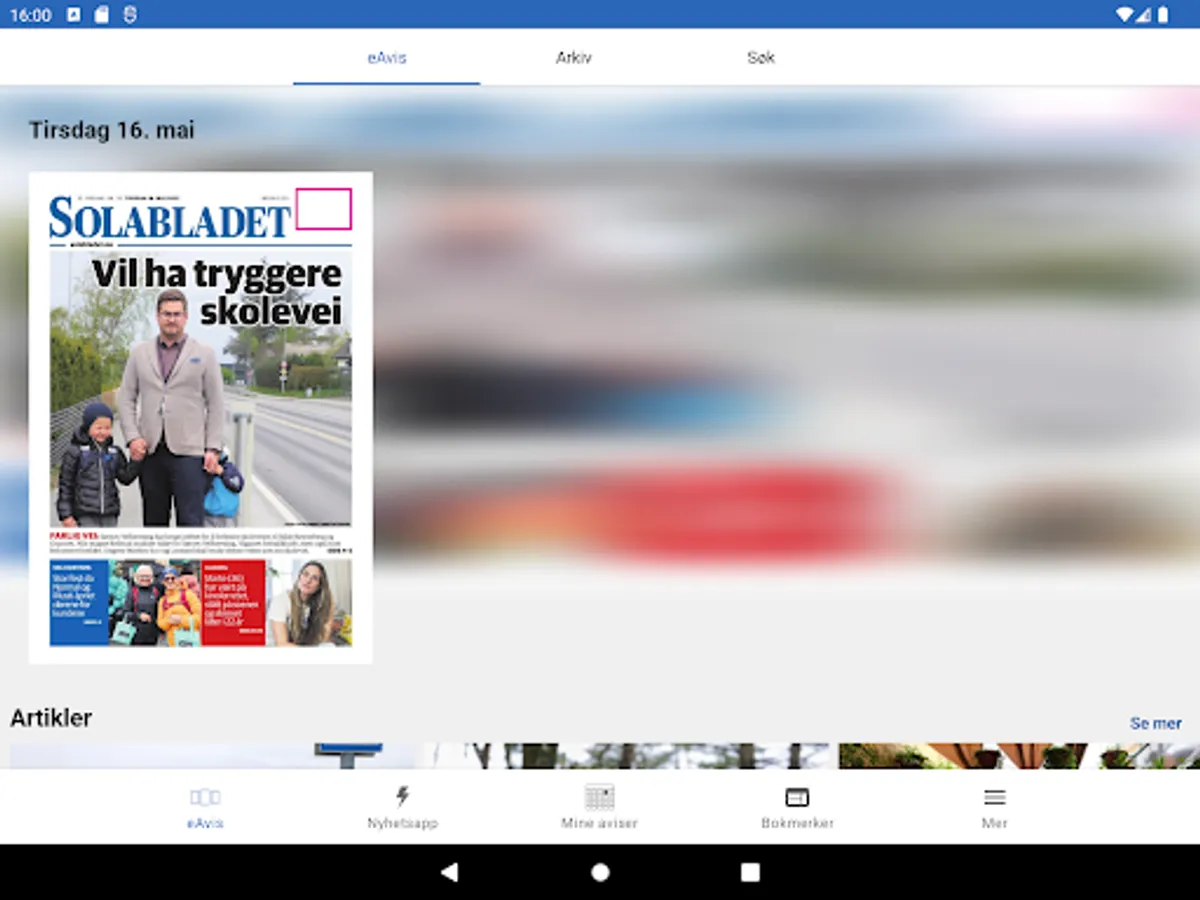Tap the Mine aviser label
This screenshot has width=1200, height=900.
(599, 823)
